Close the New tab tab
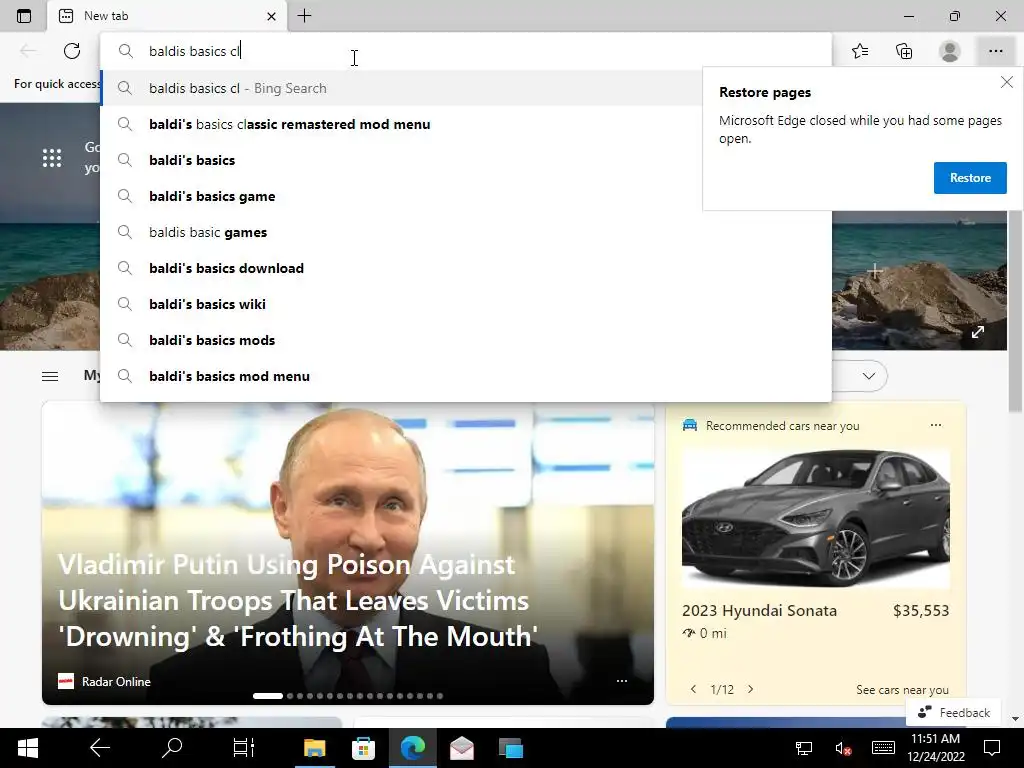The image size is (1024, 768). [272, 16]
